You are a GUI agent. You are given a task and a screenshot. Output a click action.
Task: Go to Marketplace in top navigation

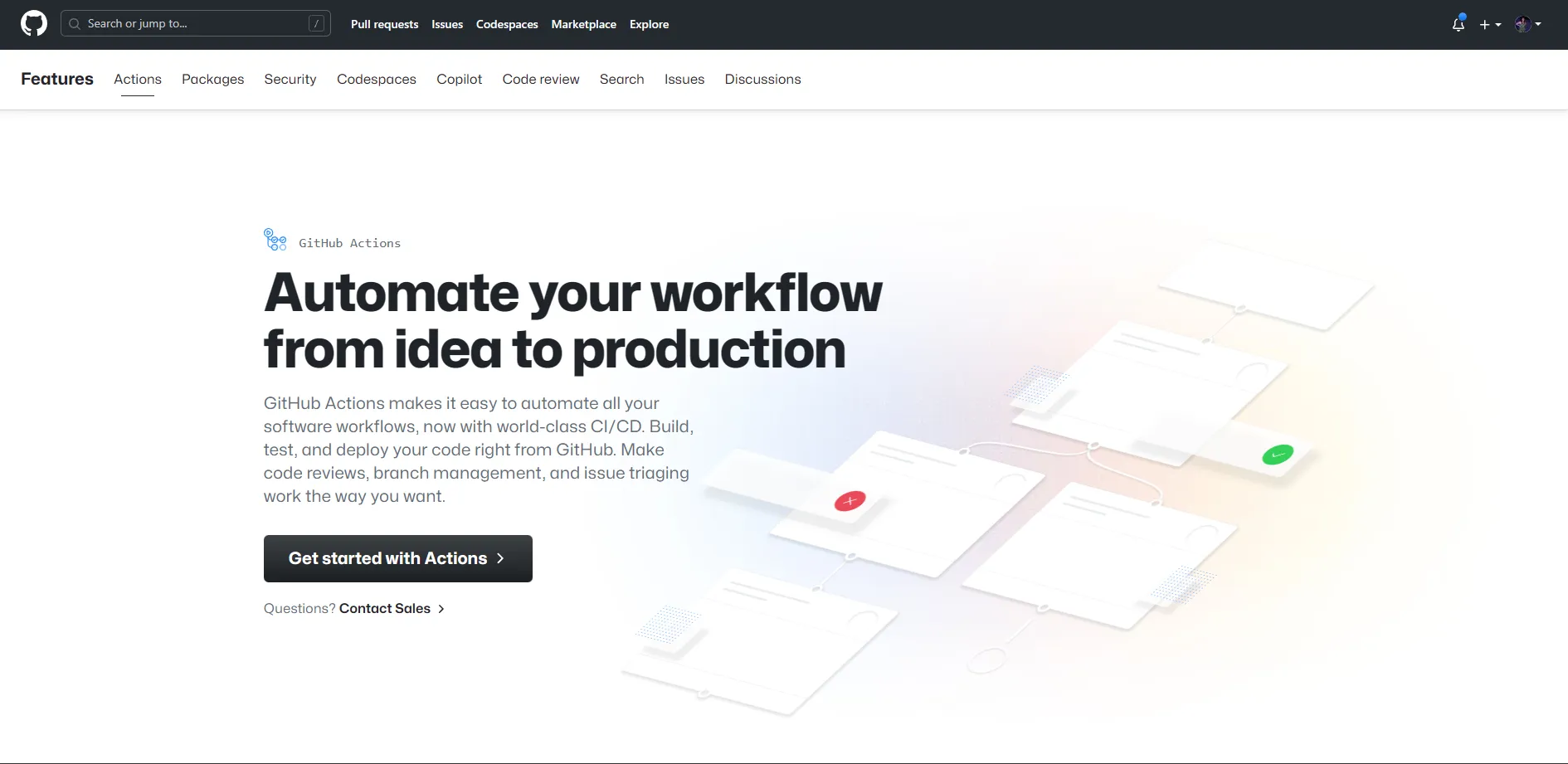(583, 25)
